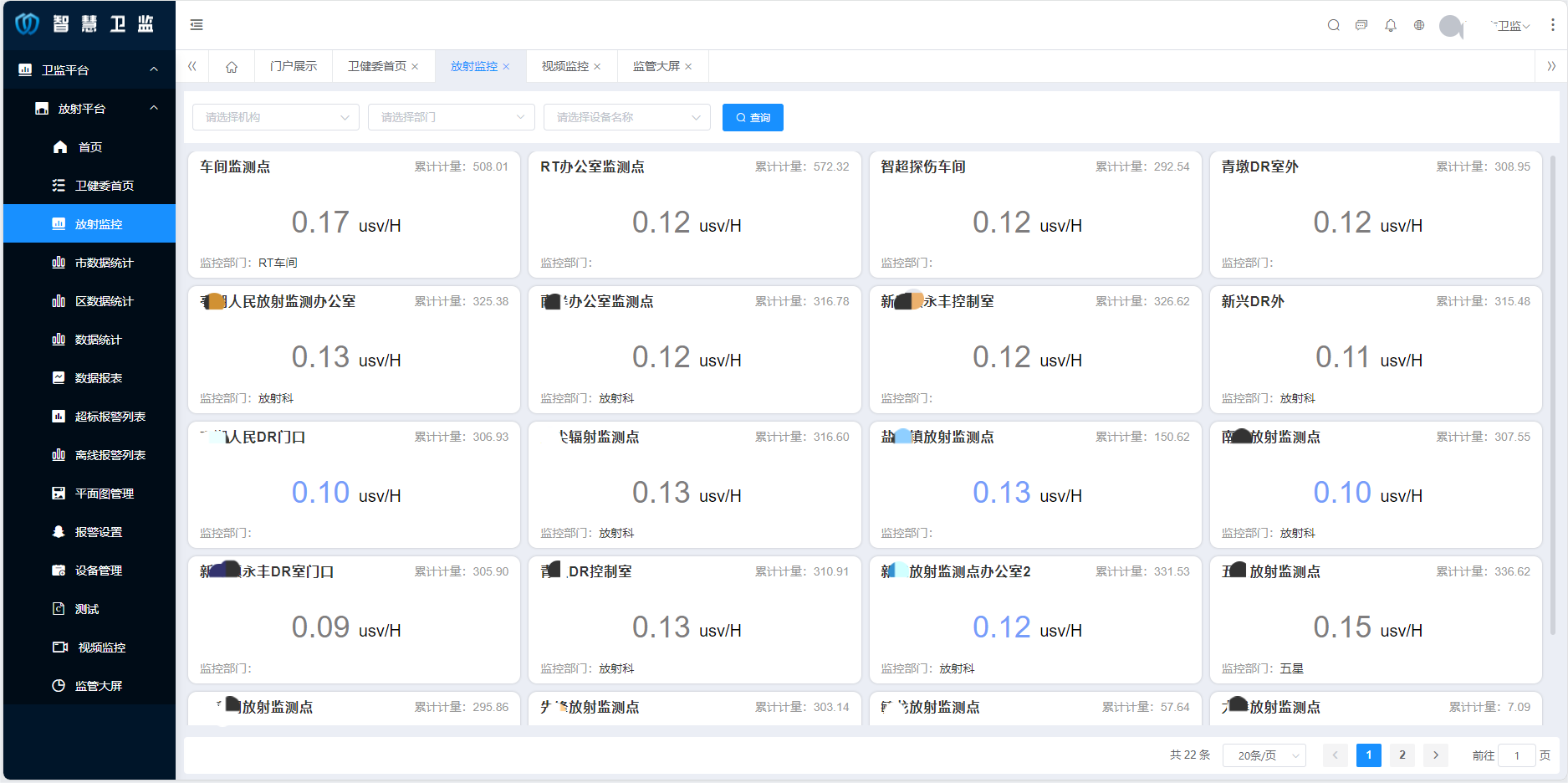Click the user avatar picture
The height and width of the screenshot is (783, 1568).
coord(1451,26)
